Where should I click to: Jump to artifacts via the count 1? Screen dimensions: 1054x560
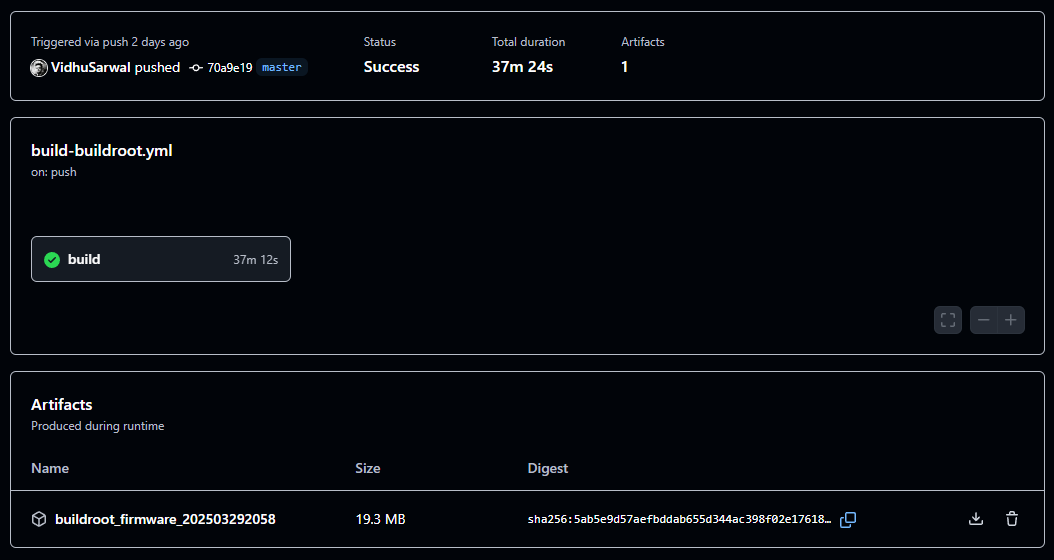coord(625,67)
